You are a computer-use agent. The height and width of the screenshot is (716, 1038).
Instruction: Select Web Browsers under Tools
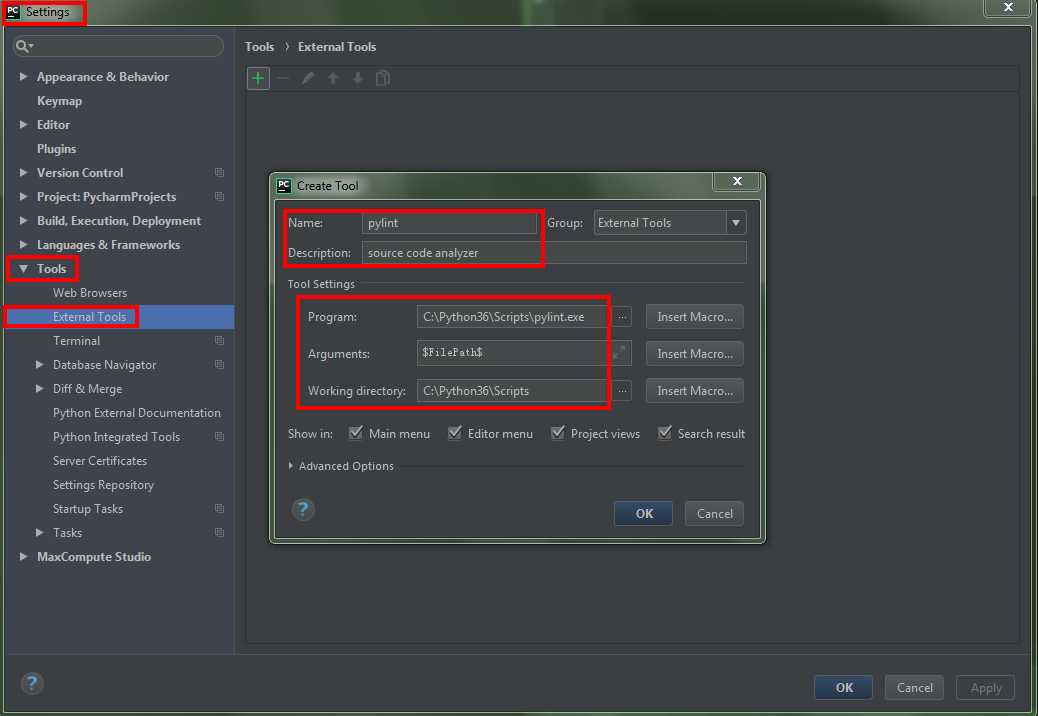[x=89, y=292]
